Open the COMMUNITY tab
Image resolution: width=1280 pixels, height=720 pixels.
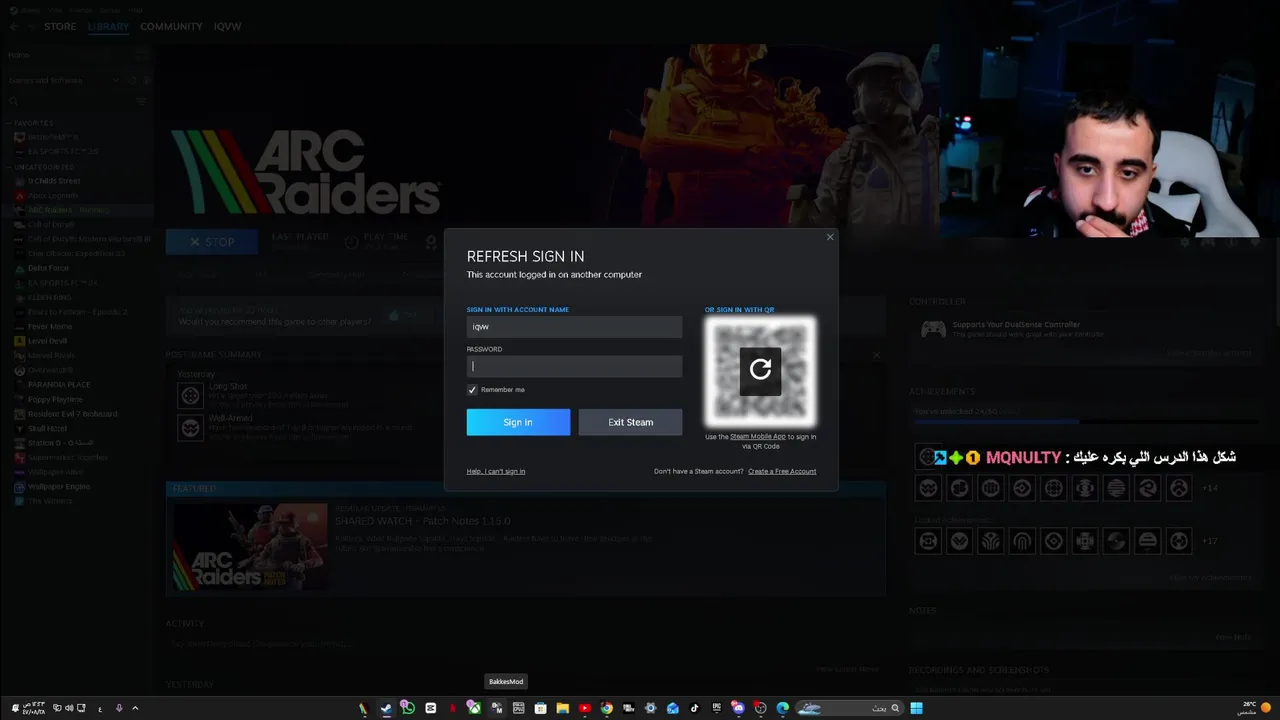pyautogui.click(x=171, y=26)
